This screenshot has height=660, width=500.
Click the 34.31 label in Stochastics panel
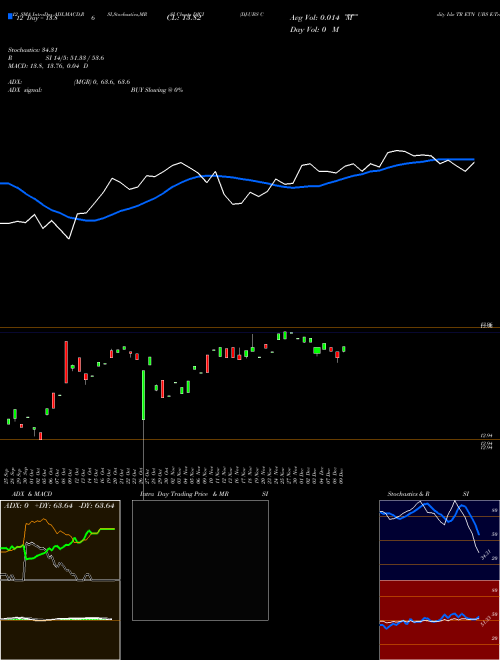[x=485, y=554]
